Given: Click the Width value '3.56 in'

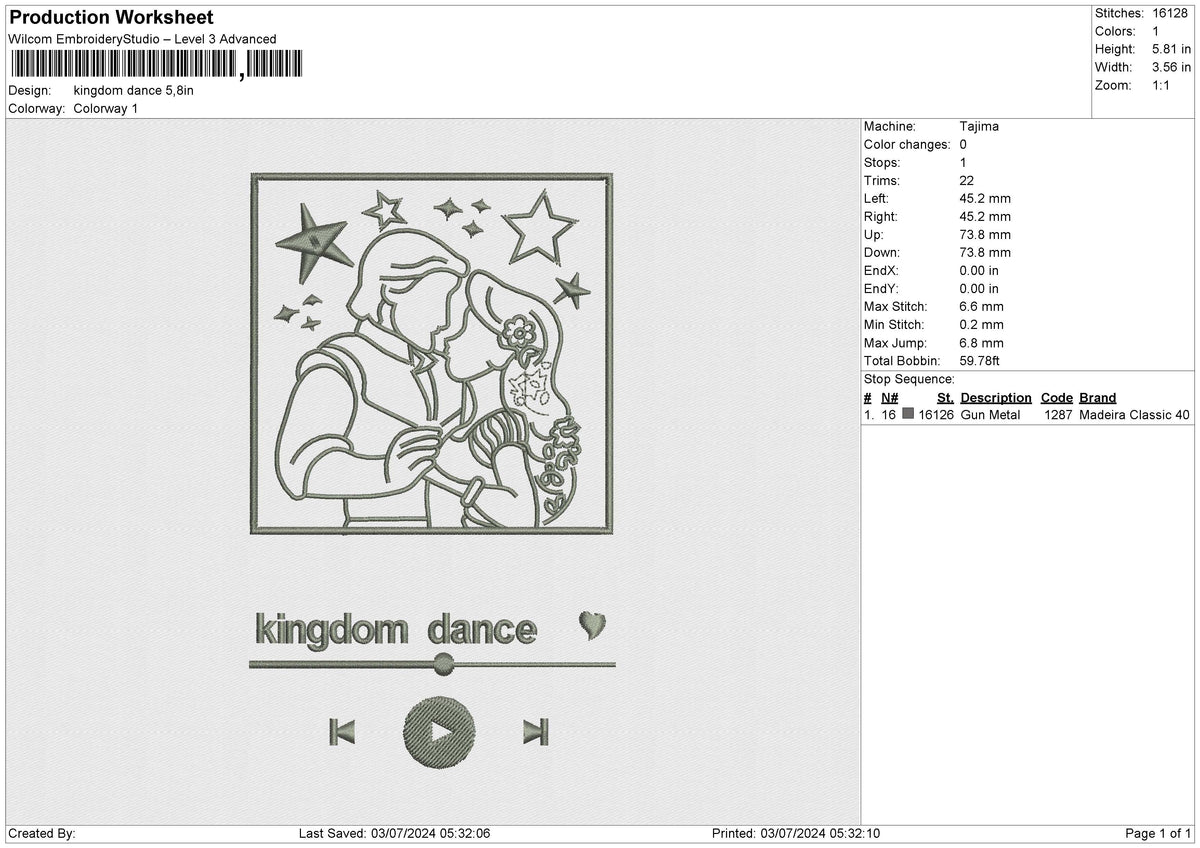Looking at the screenshot, I should [1172, 67].
